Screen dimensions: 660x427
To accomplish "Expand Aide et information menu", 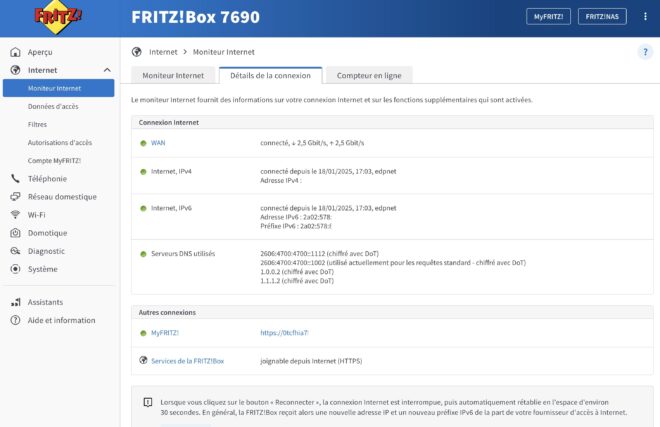I will (61, 320).
